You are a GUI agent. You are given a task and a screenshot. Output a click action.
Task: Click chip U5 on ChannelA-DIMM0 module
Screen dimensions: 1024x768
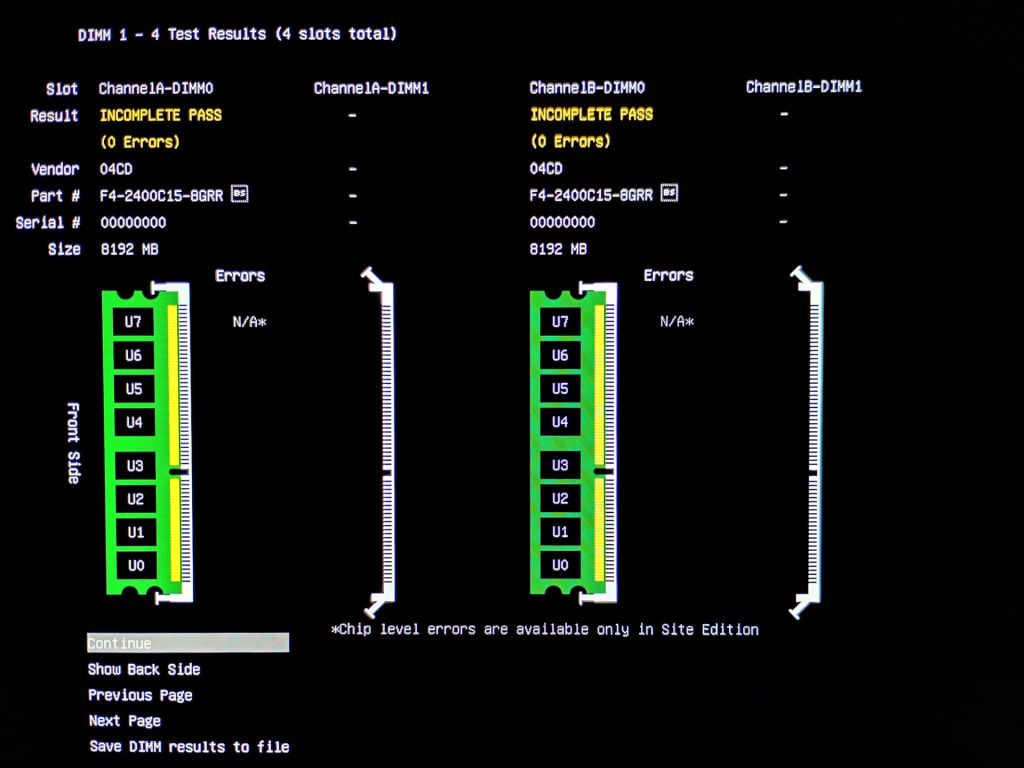tap(133, 389)
